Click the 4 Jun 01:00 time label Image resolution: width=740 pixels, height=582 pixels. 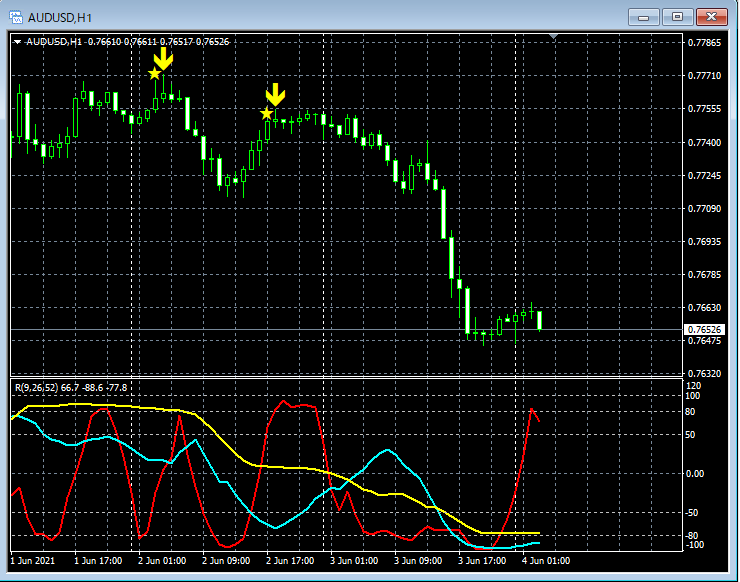click(546, 561)
